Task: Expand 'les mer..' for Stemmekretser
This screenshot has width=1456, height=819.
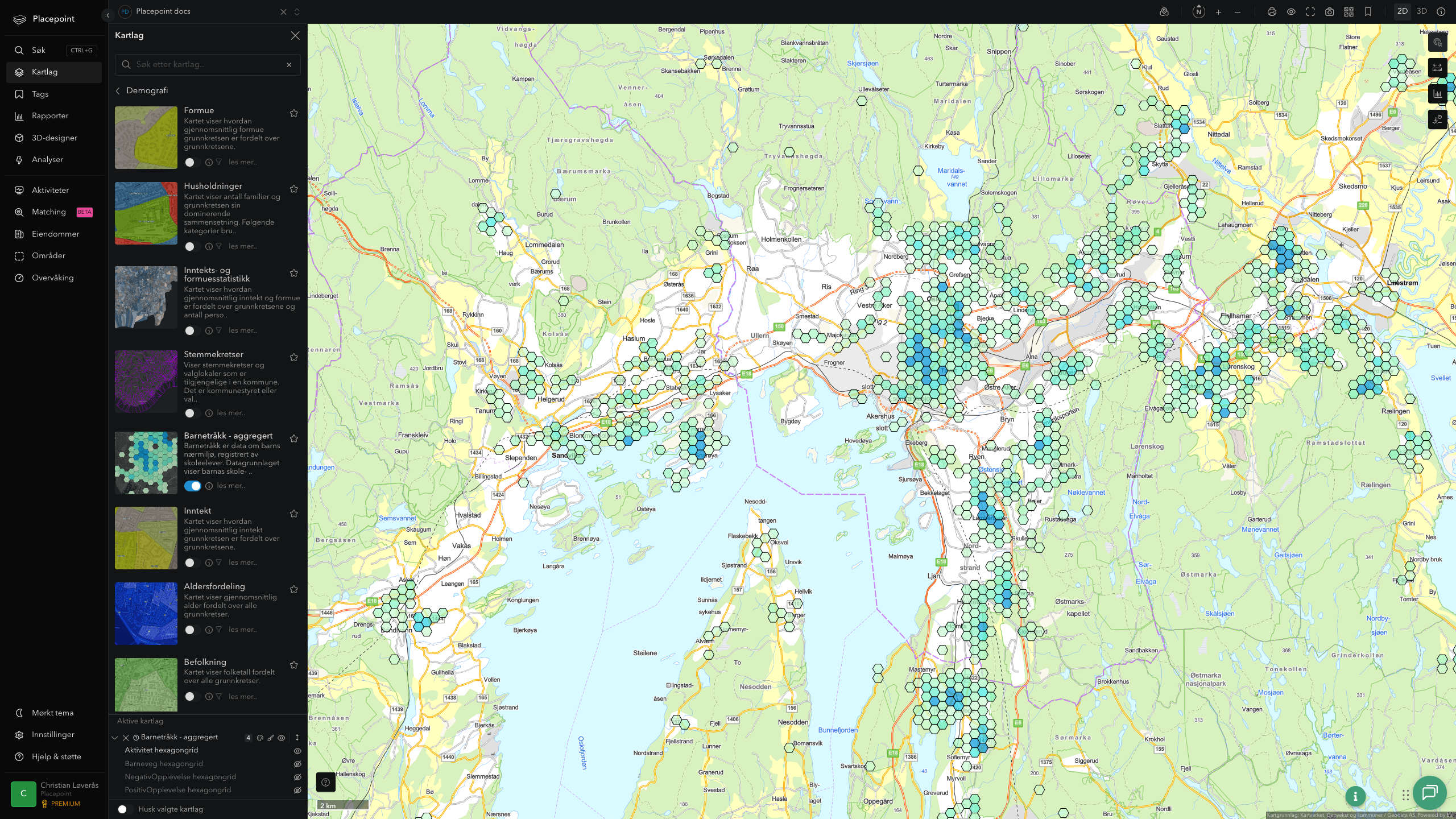Action: point(231,413)
